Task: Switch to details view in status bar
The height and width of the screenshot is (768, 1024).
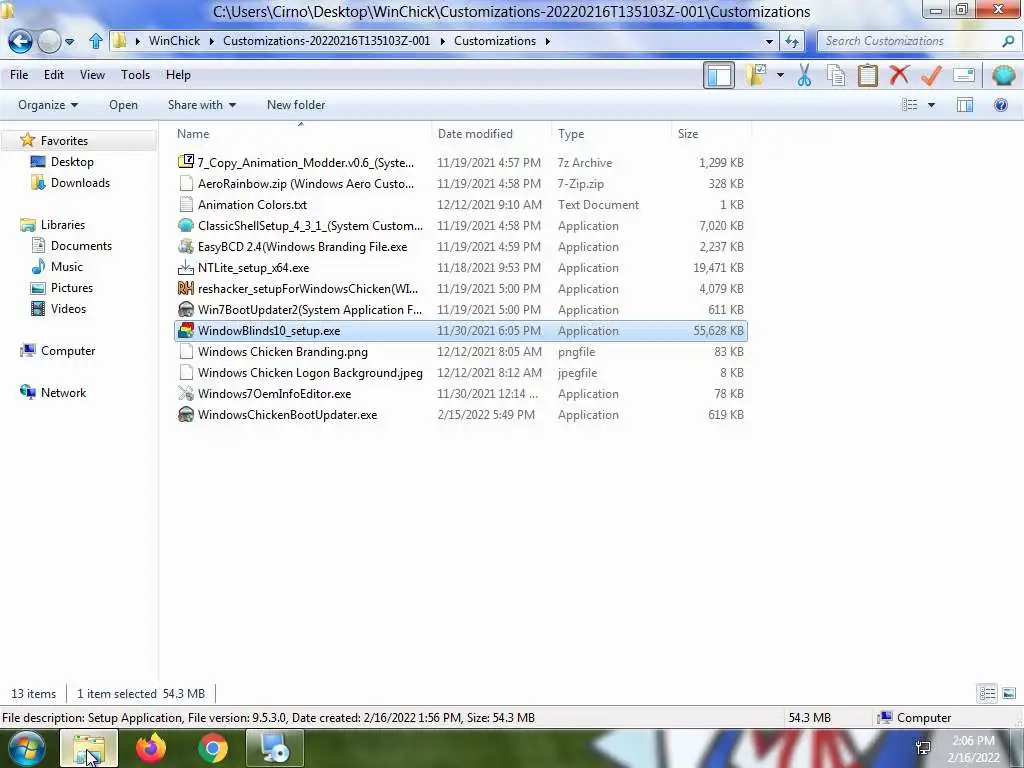Action: (987, 693)
